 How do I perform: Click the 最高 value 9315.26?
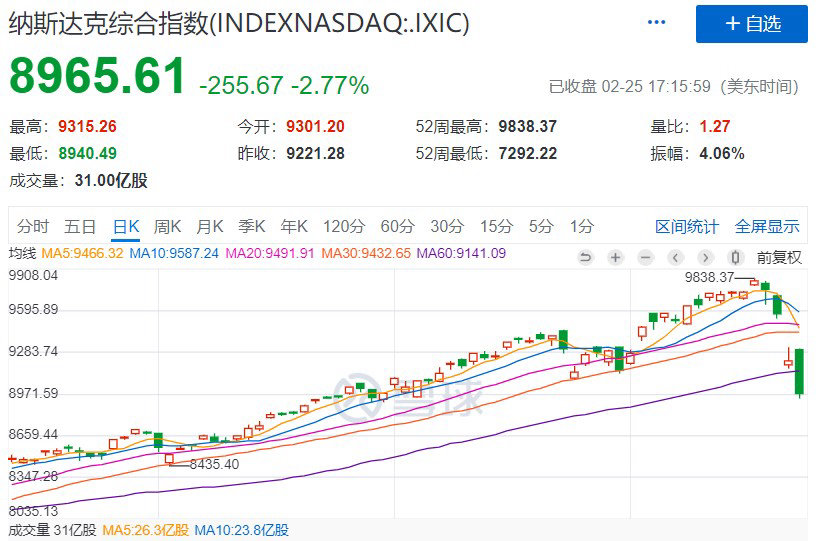87,126
